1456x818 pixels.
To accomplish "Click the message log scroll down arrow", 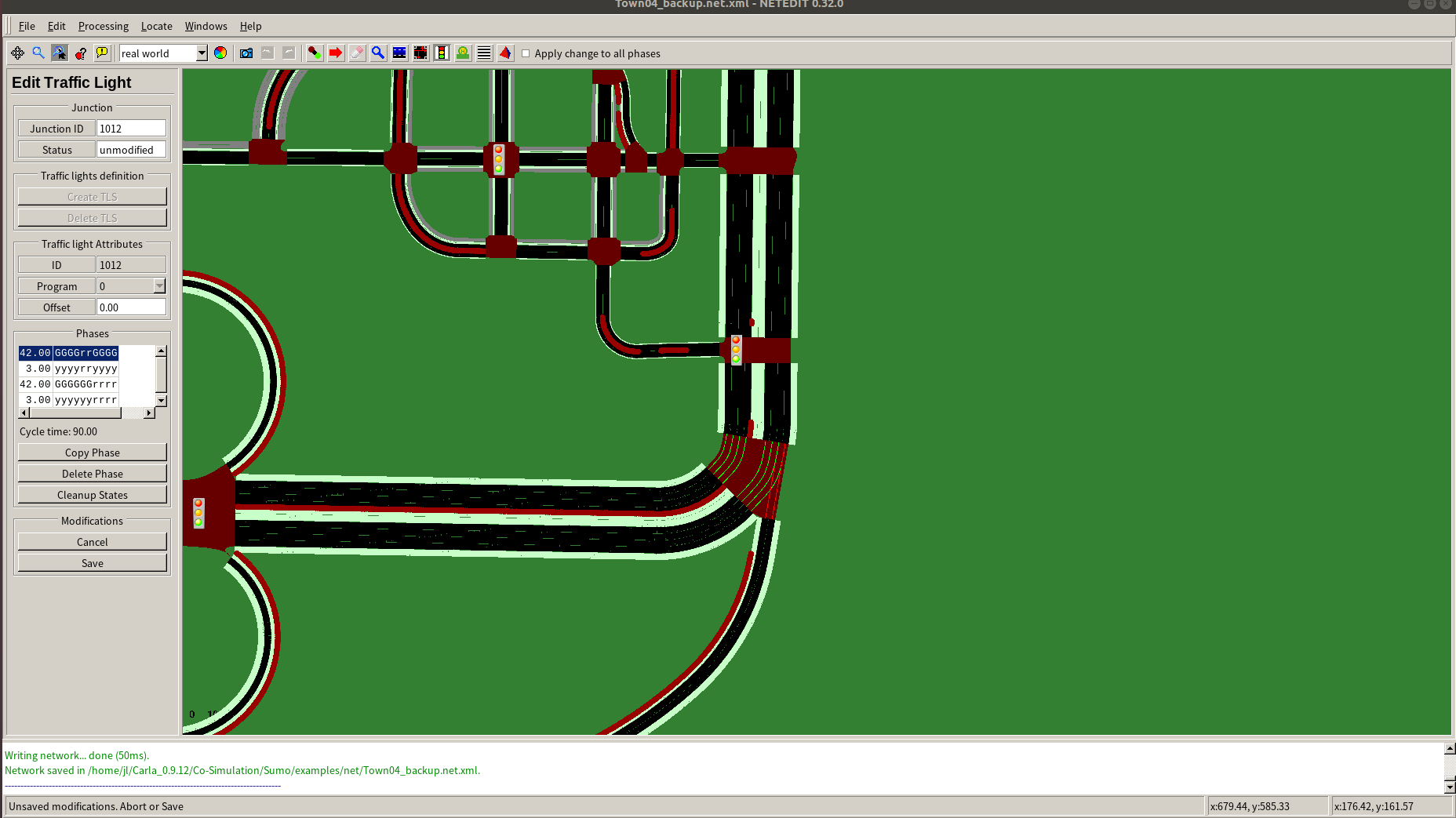I will (1450, 787).
